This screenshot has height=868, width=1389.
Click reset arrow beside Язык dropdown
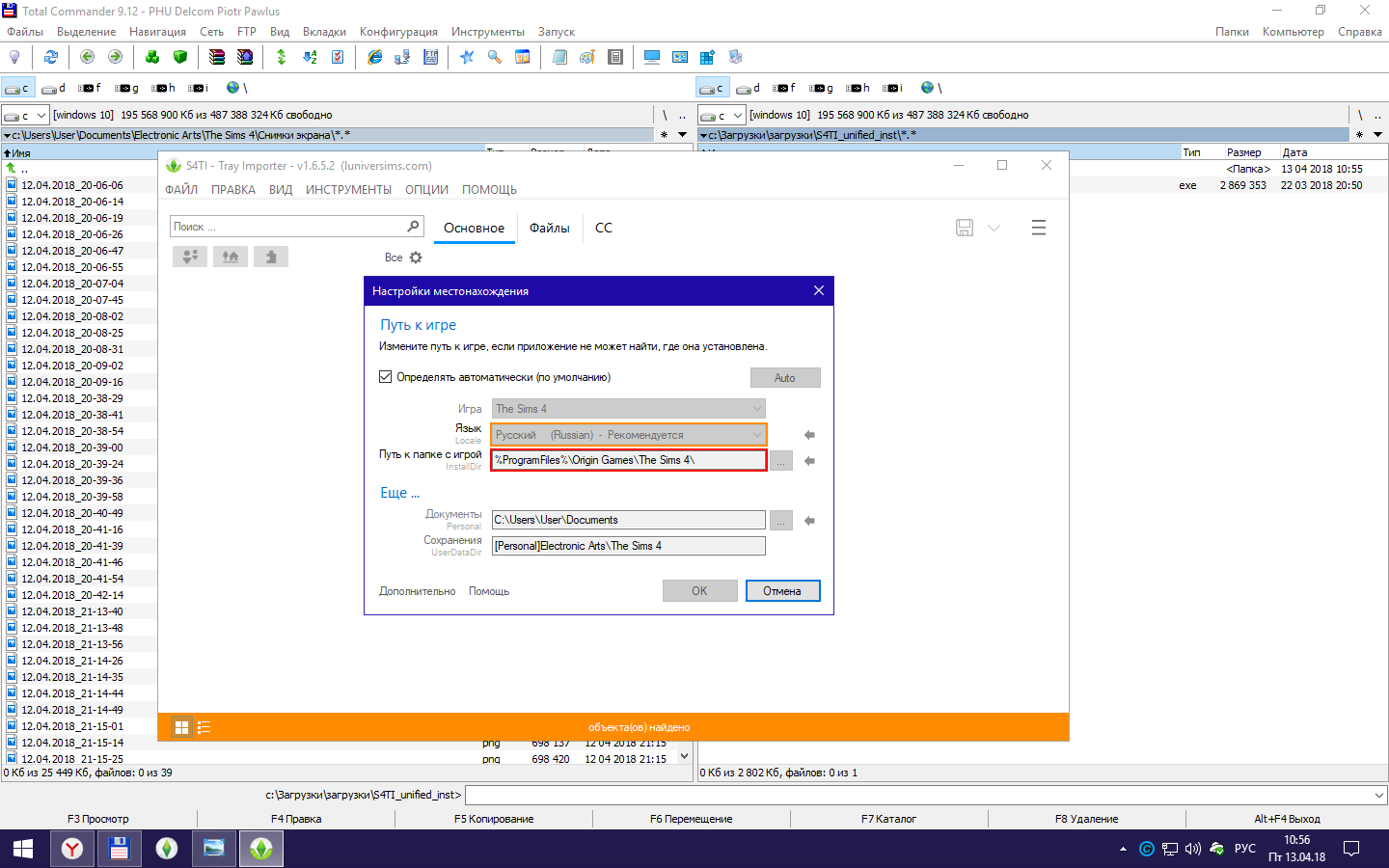click(x=809, y=435)
